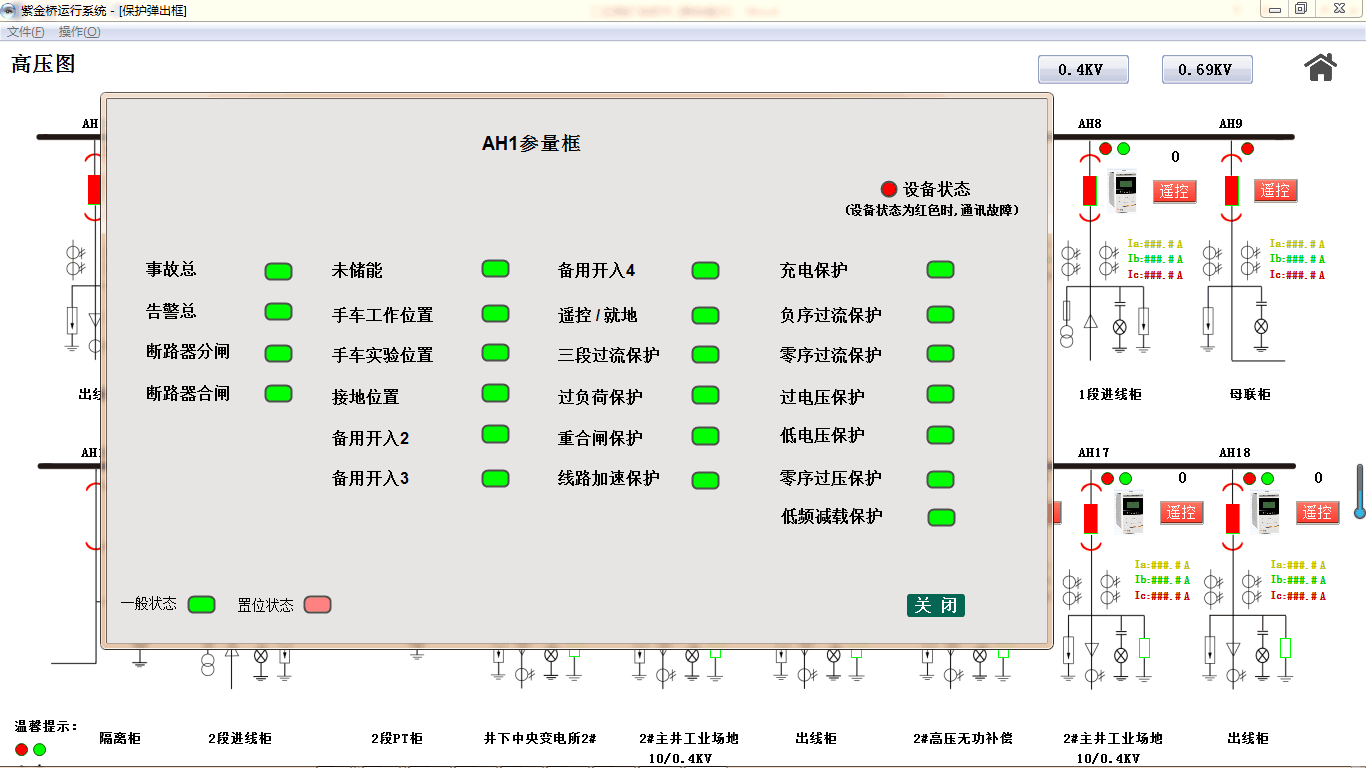Click the pink 置位状态 legend swatch
The image size is (1366, 768).
point(317,604)
